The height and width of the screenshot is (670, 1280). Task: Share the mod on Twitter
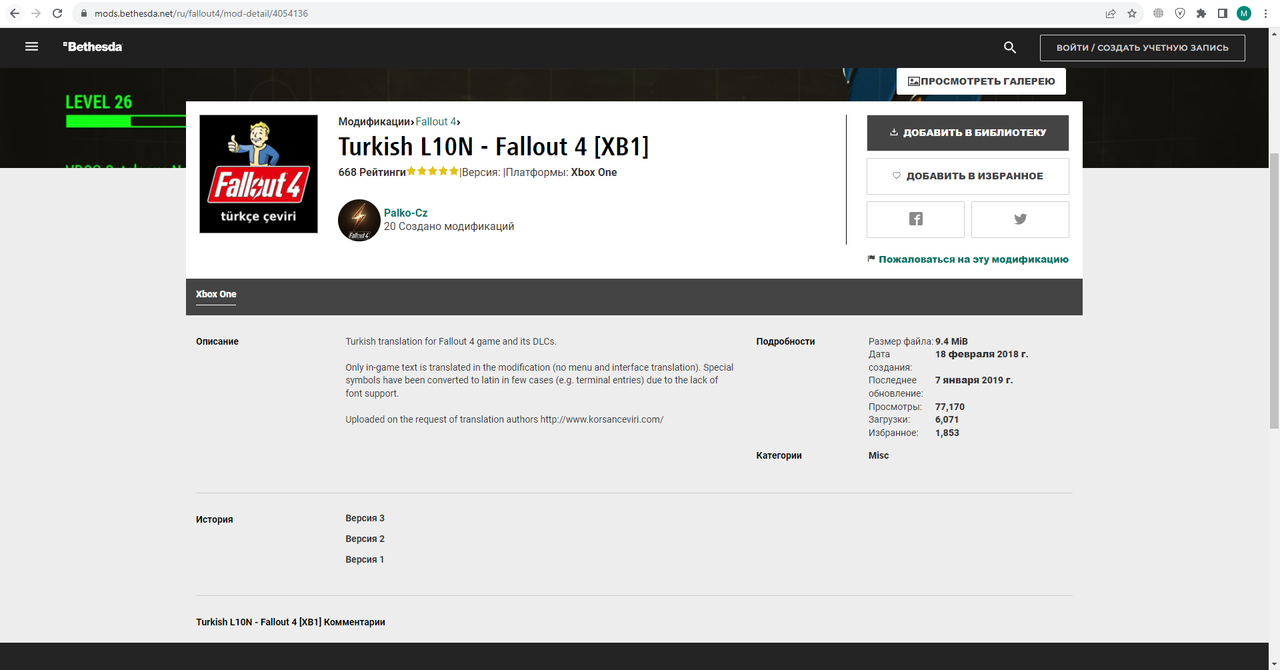click(1020, 219)
